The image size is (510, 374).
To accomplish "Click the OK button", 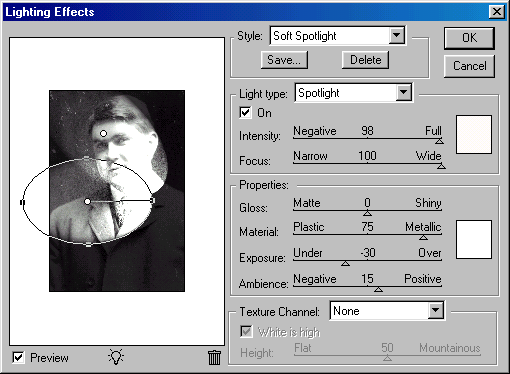I will tap(469, 38).
